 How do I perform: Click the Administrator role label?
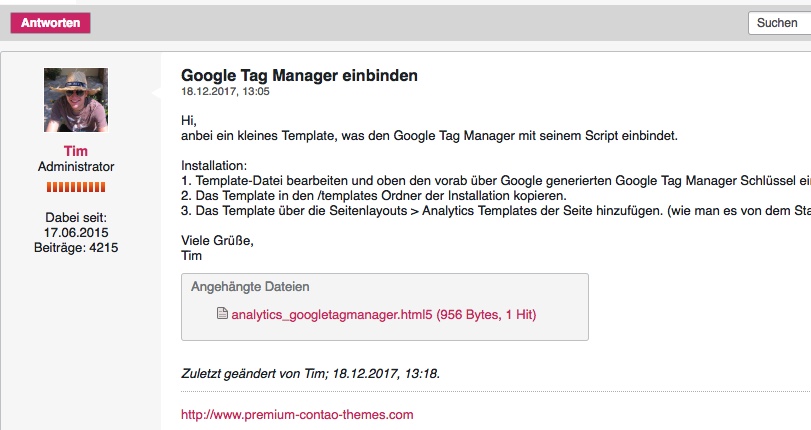click(x=76, y=167)
